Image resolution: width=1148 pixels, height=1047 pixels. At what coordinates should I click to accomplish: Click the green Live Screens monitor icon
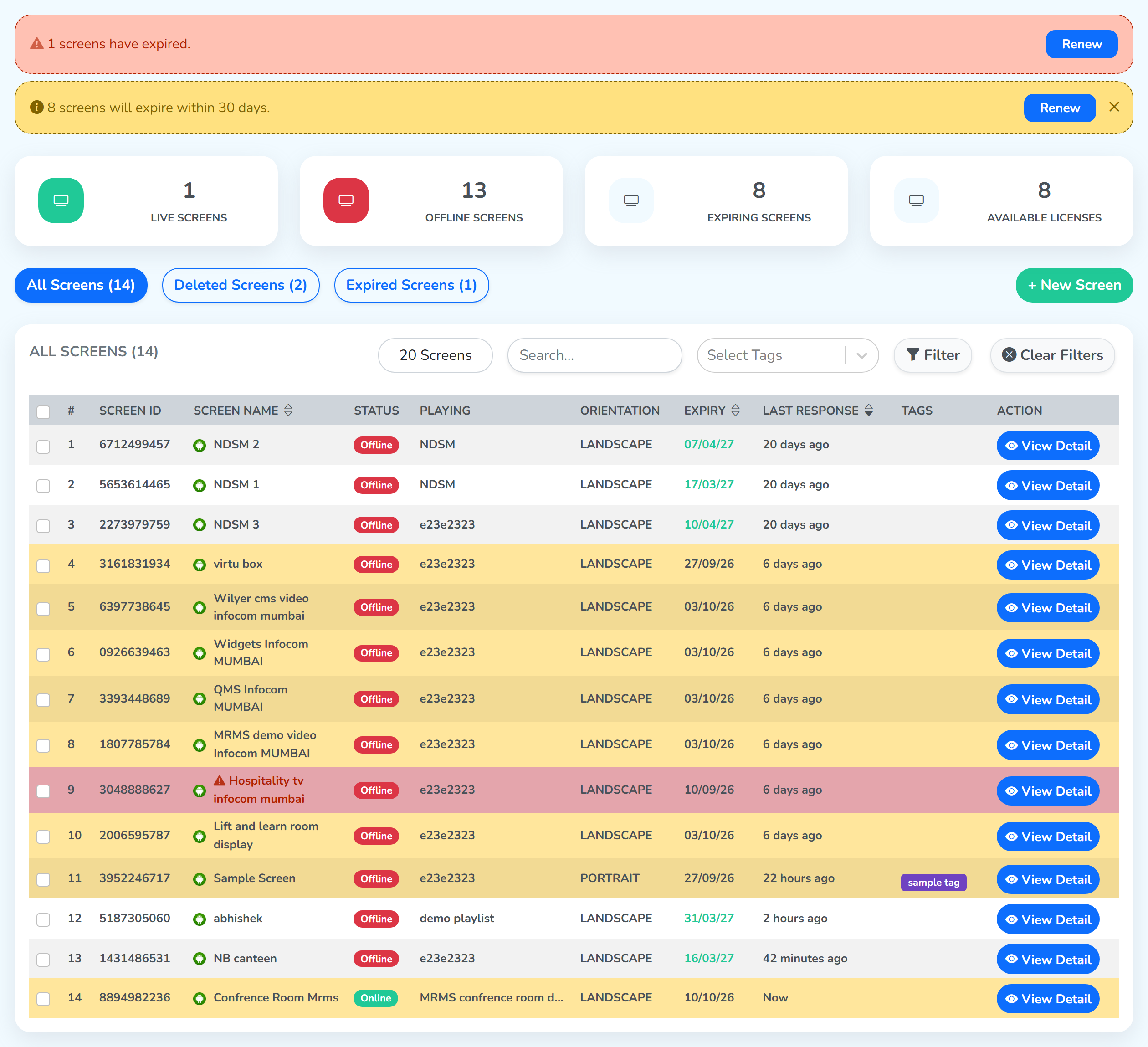(61, 200)
